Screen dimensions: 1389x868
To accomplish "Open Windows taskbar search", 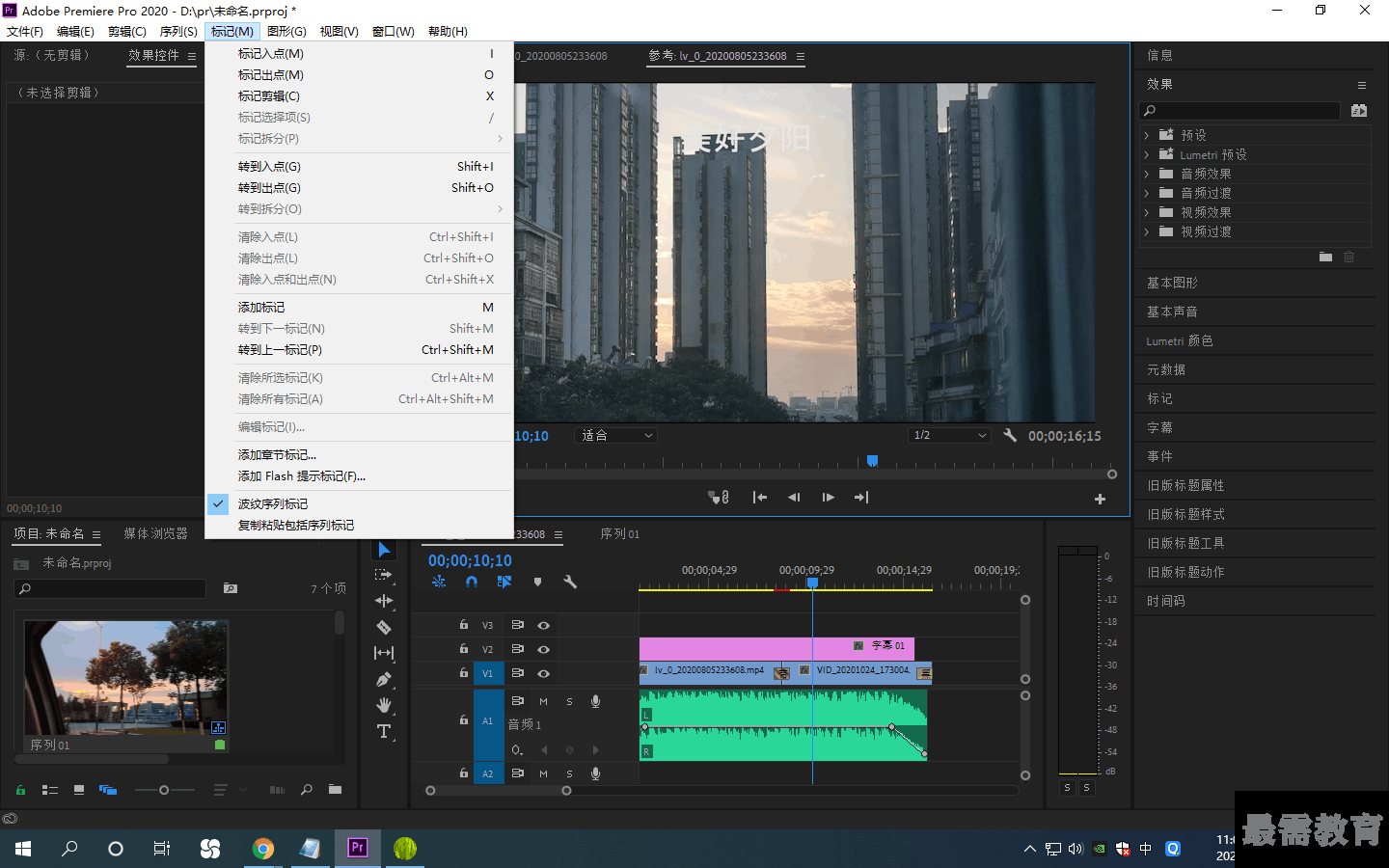I will click(69, 848).
